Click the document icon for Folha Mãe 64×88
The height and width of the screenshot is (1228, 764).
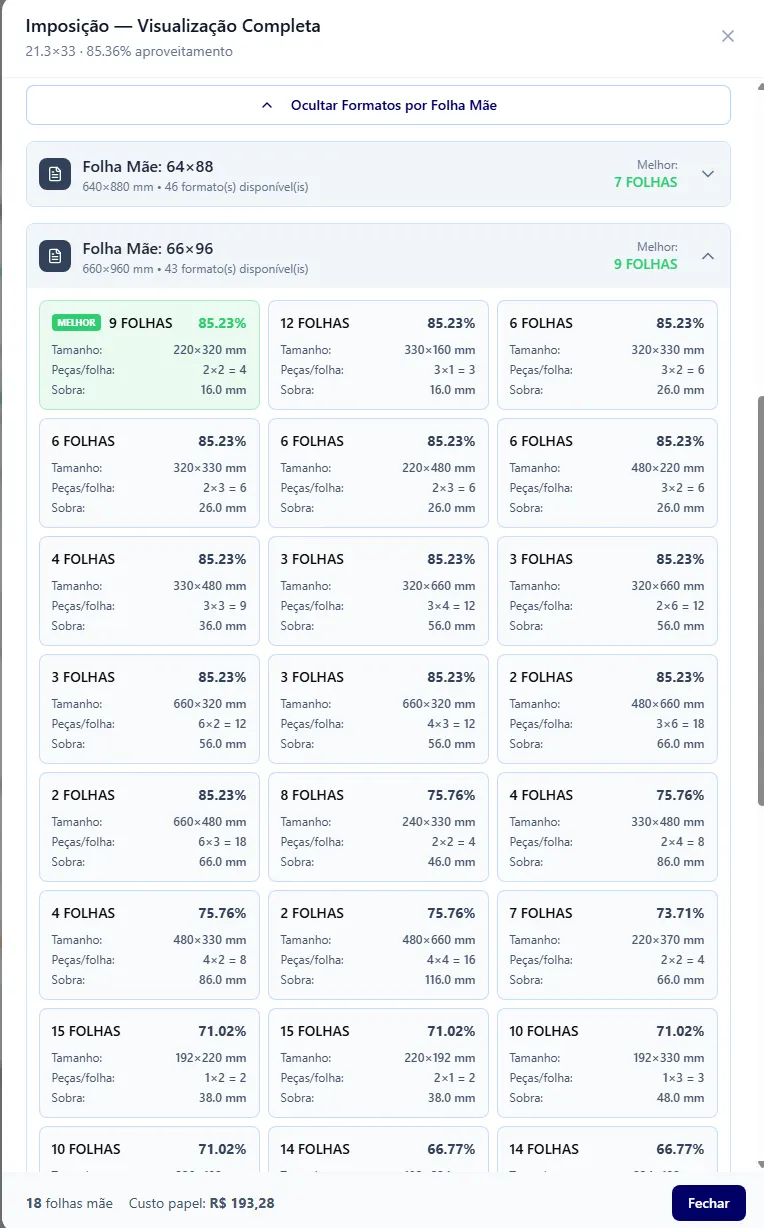[55, 174]
